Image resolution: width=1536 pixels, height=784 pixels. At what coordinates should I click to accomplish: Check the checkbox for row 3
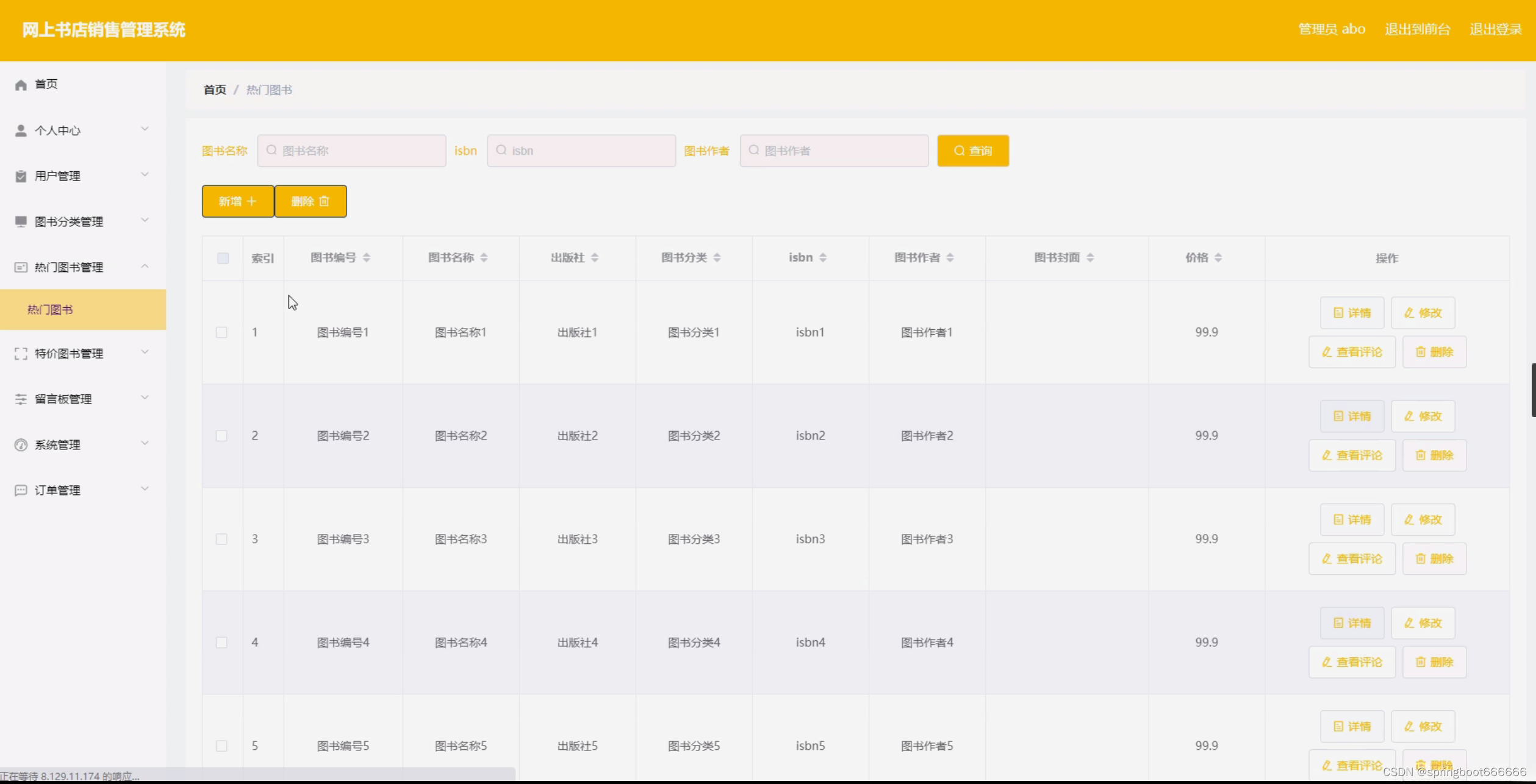point(221,540)
